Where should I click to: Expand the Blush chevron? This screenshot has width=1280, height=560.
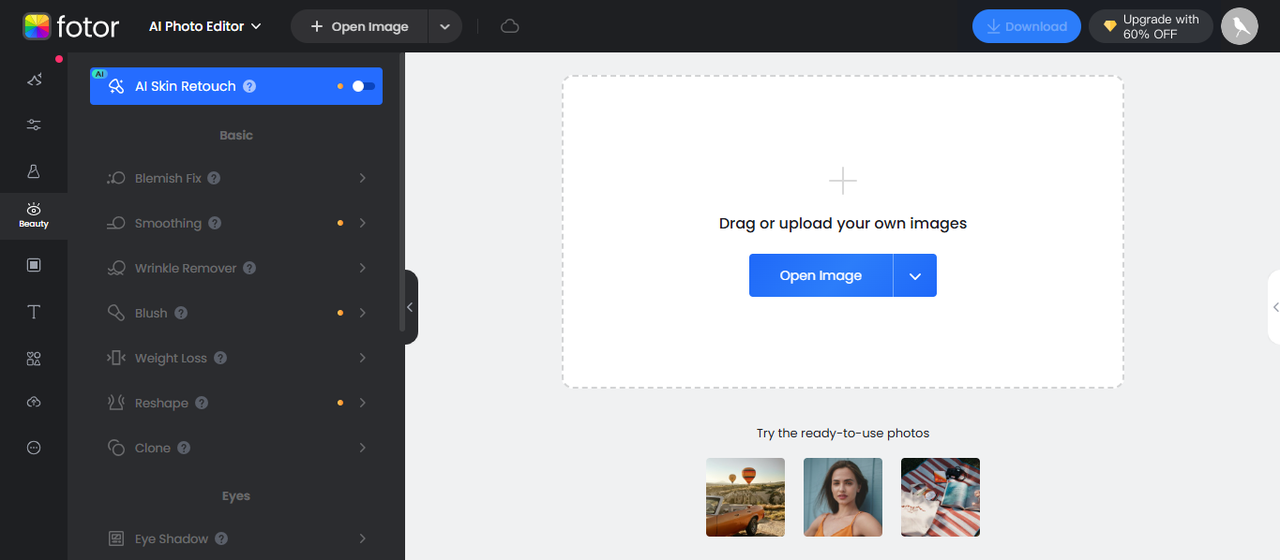(x=362, y=313)
